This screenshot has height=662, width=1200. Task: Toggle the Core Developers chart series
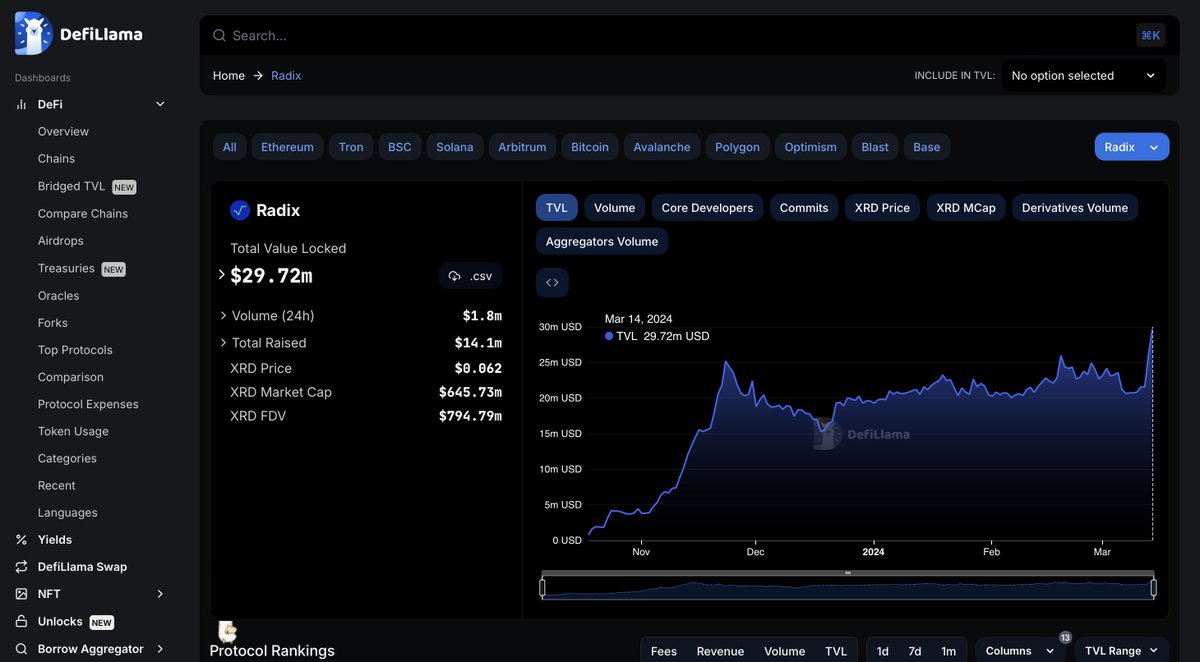(x=707, y=208)
